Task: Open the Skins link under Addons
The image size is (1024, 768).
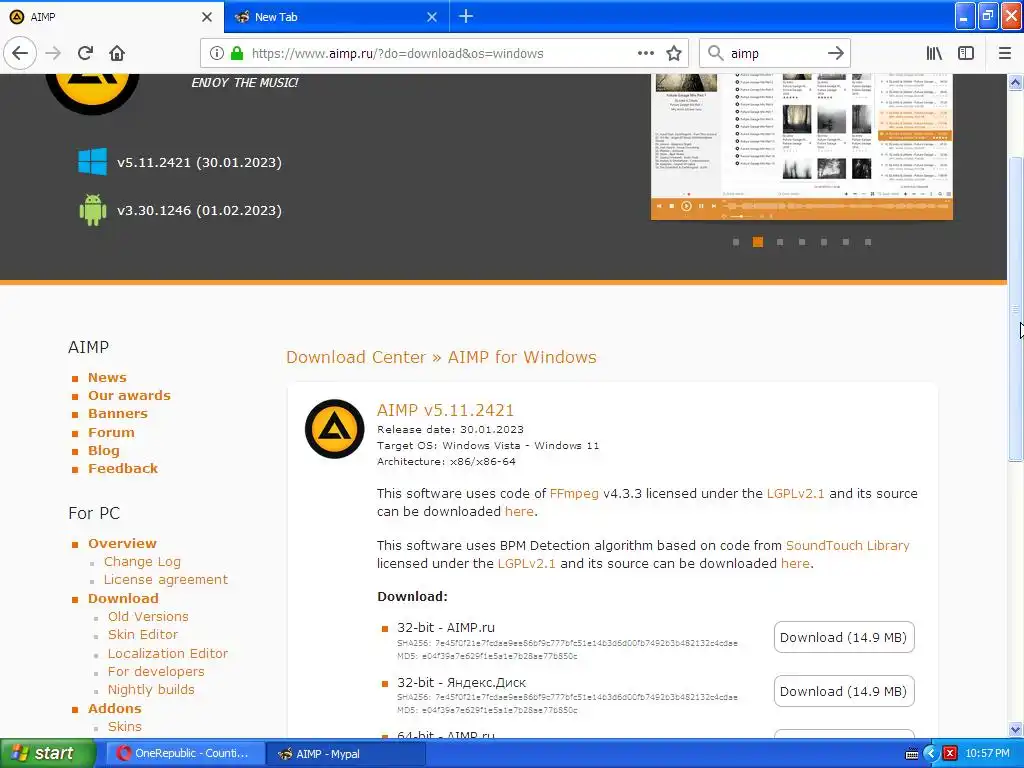Action: point(125,726)
